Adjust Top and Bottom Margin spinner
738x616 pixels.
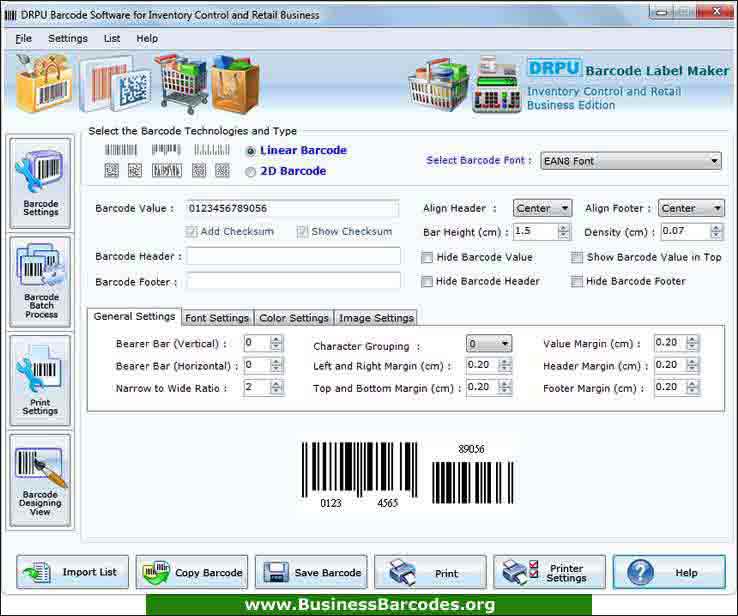coord(505,387)
